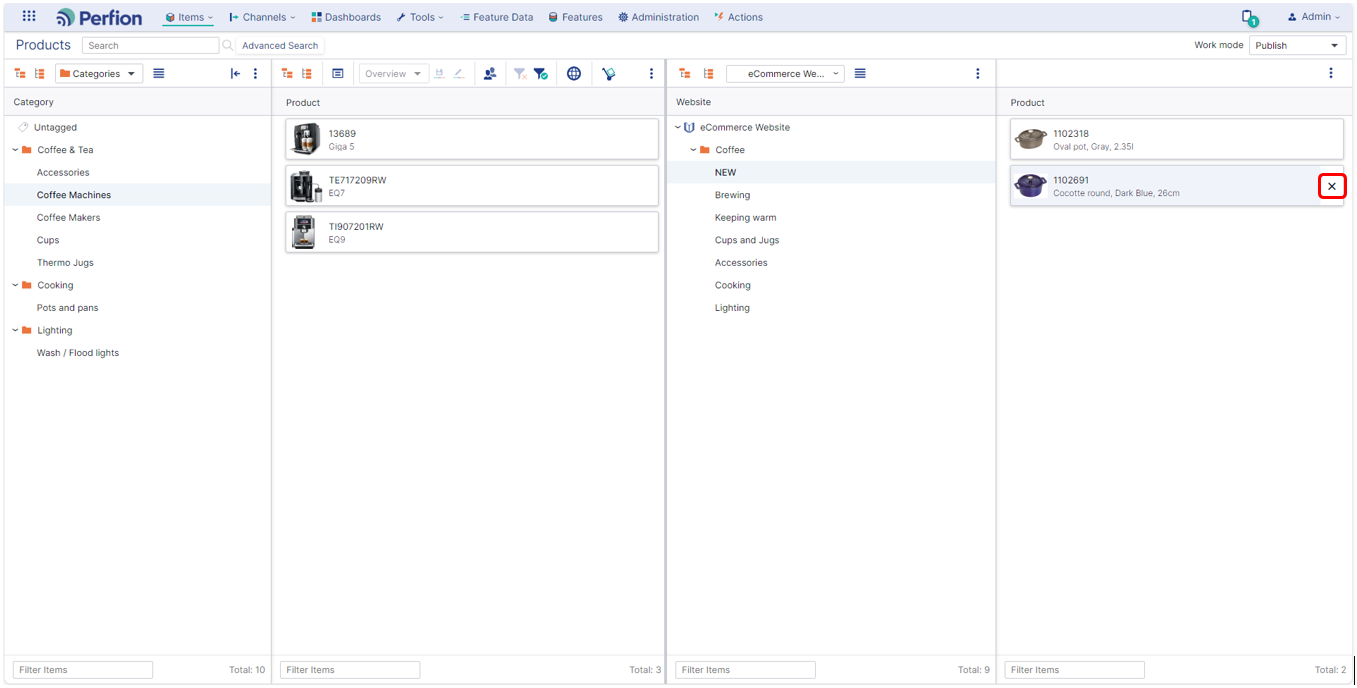This screenshot has height=688, width=1357.
Task: Open the Work mode Publish dropdown
Action: [1298, 45]
